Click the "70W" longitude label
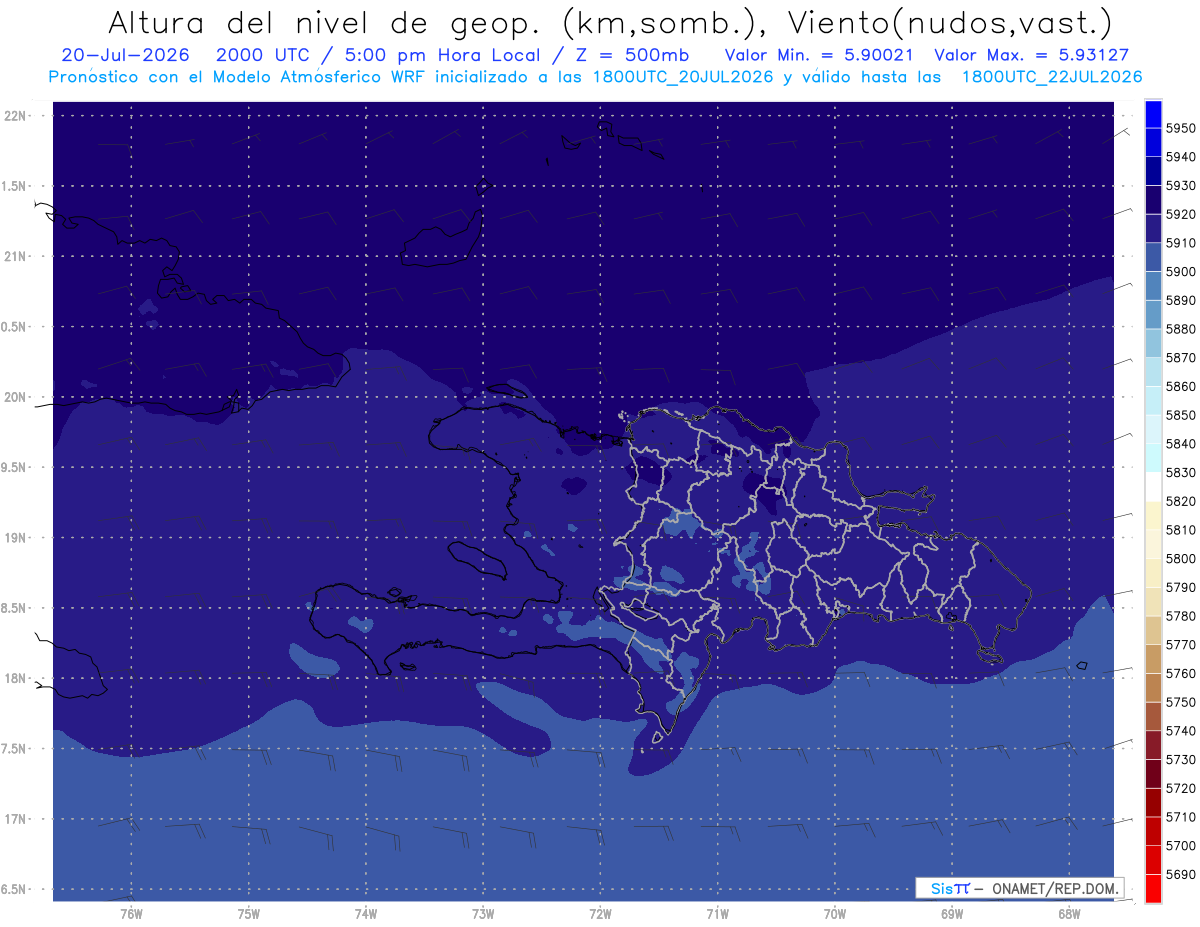This screenshot has height=927, width=1200. [x=834, y=914]
